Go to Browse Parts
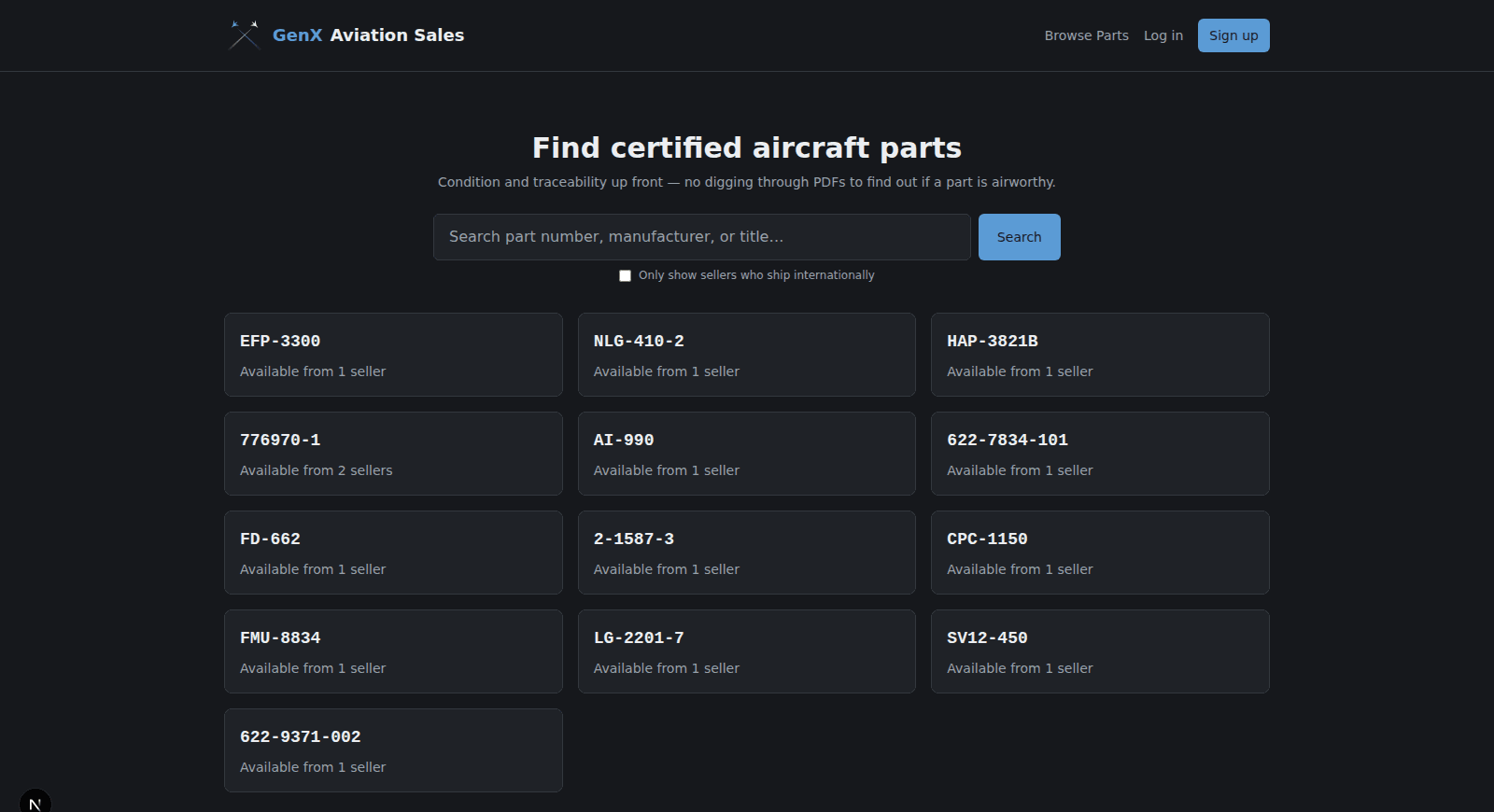This screenshot has height=812, width=1494. [1086, 35]
